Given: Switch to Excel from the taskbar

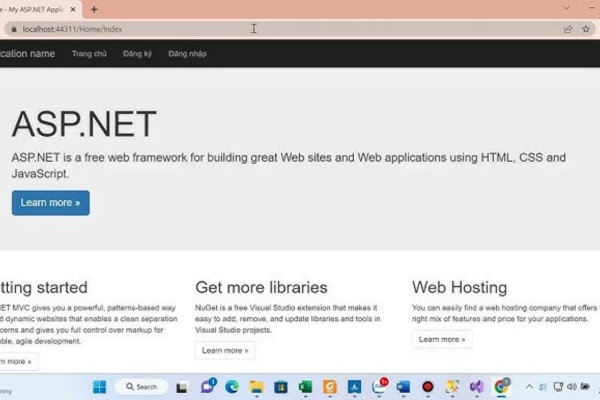Looking at the screenshot, I should (305, 387).
